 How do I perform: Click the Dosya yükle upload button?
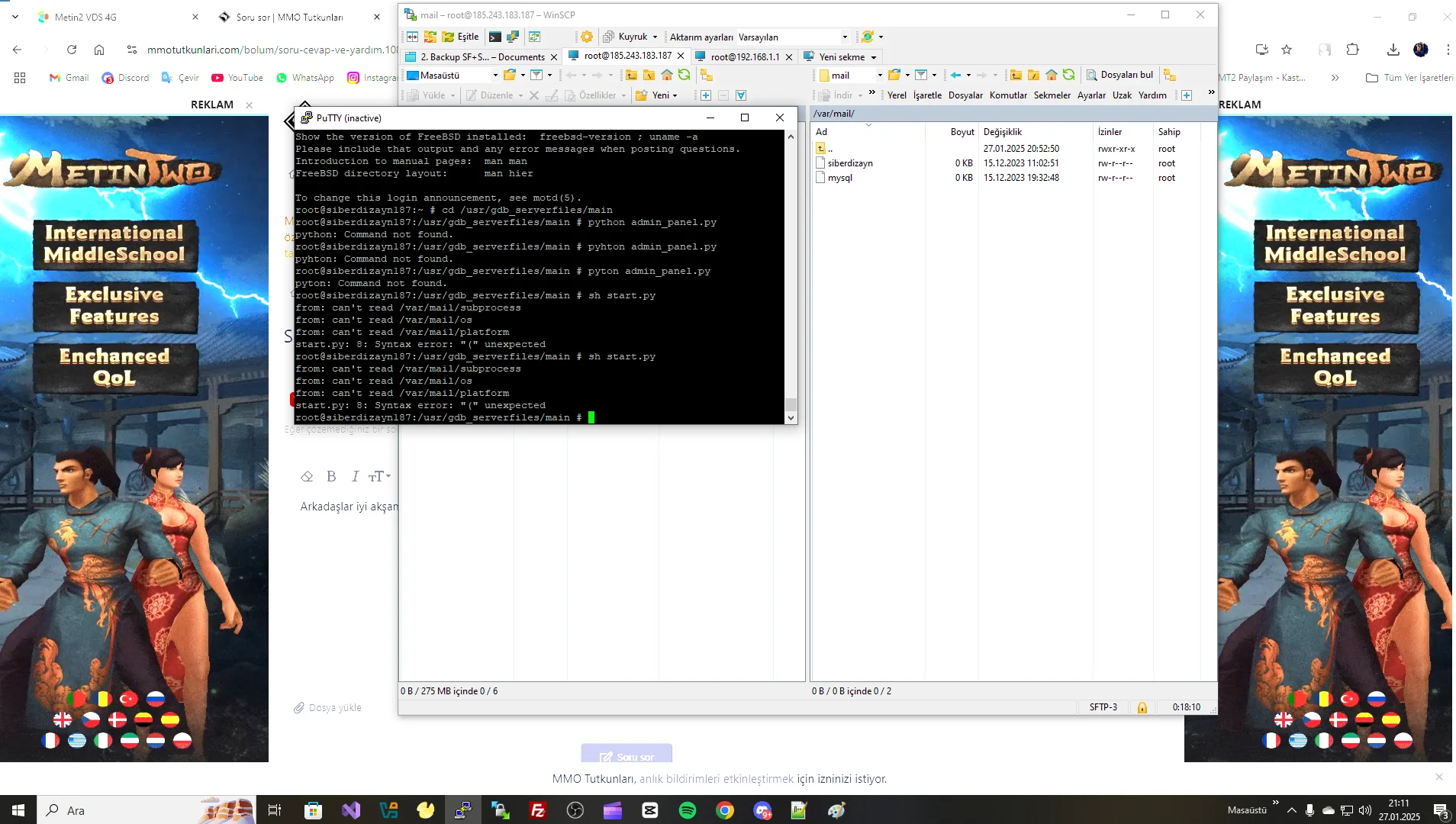(327, 707)
